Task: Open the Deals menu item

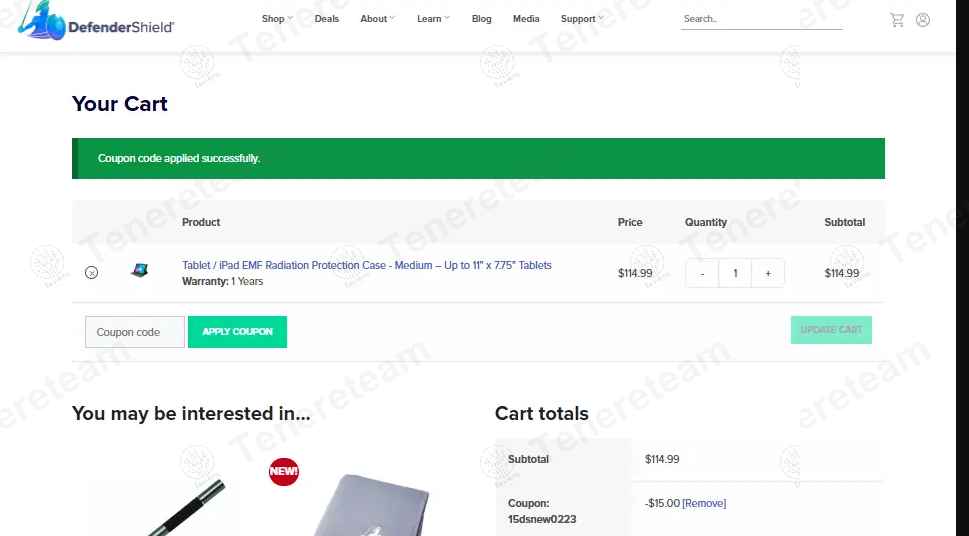Action: click(x=327, y=19)
